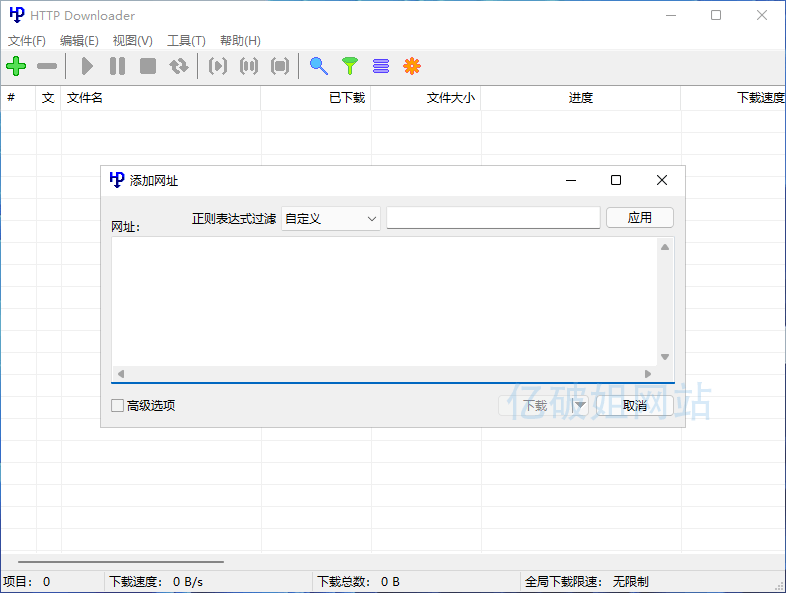Close the 添加网址 dialog
The height and width of the screenshot is (593, 786).
[x=662, y=180]
